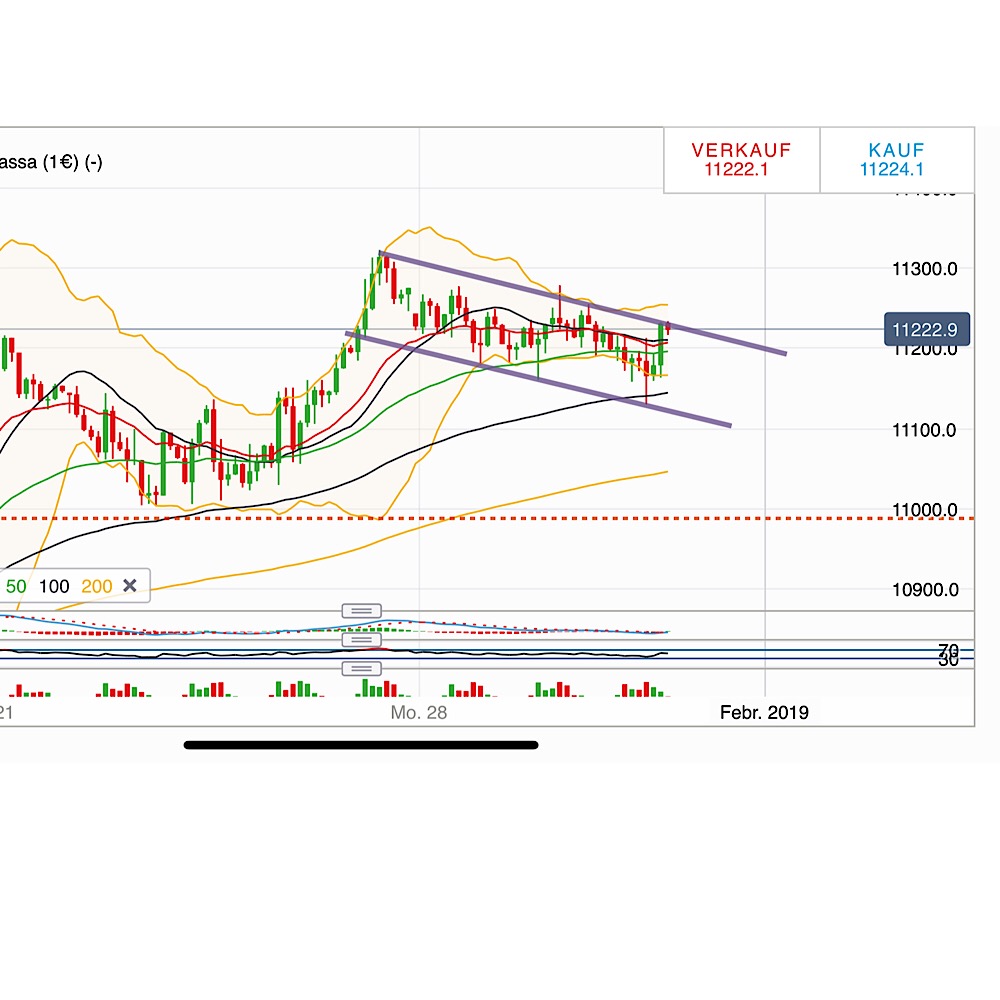Viewport: 1000px width, 1000px height.
Task: Tap the red VERKAUF sell button
Action: pyautogui.click(x=740, y=160)
